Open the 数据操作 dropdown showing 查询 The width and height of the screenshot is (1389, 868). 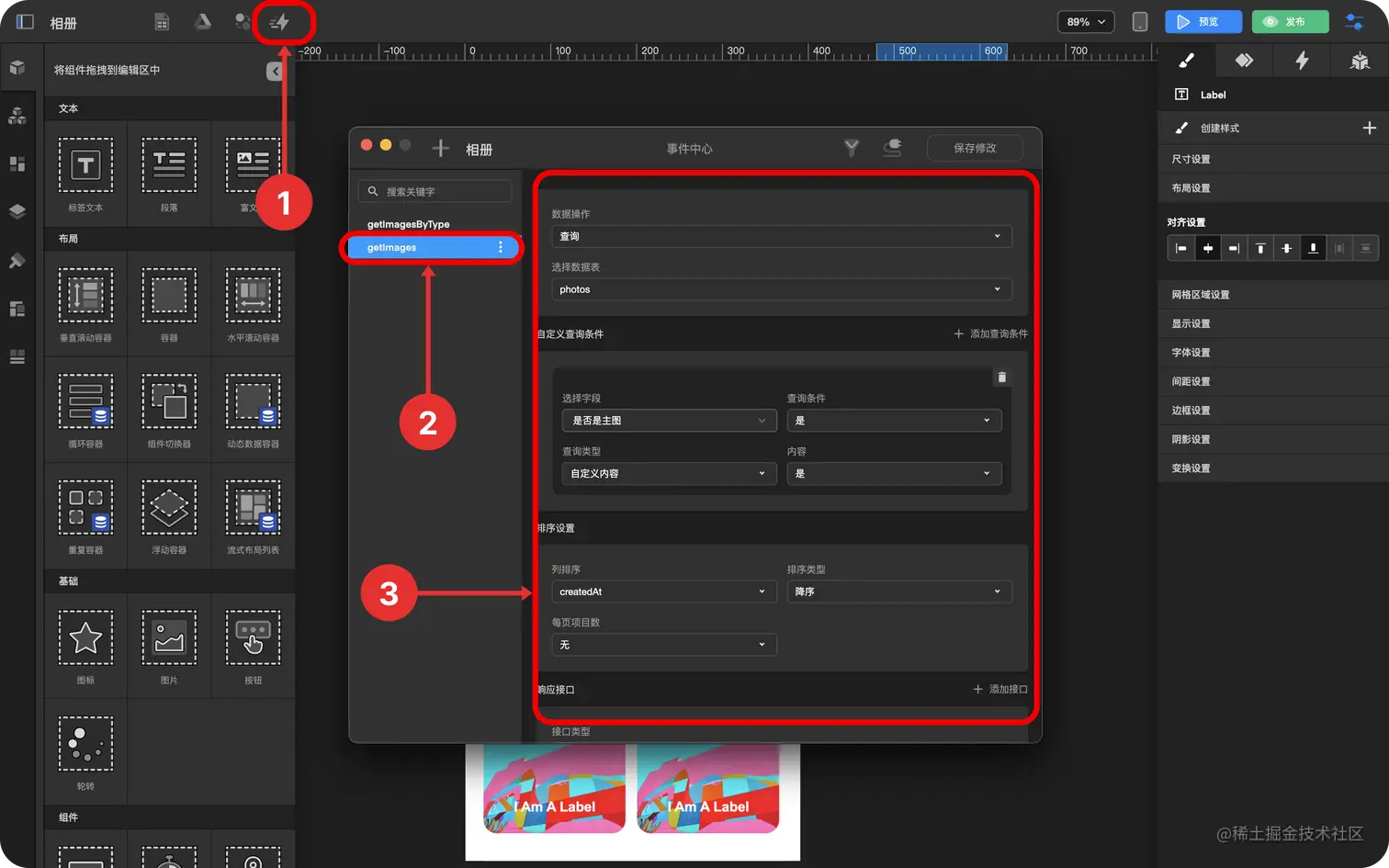click(x=782, y=236)
